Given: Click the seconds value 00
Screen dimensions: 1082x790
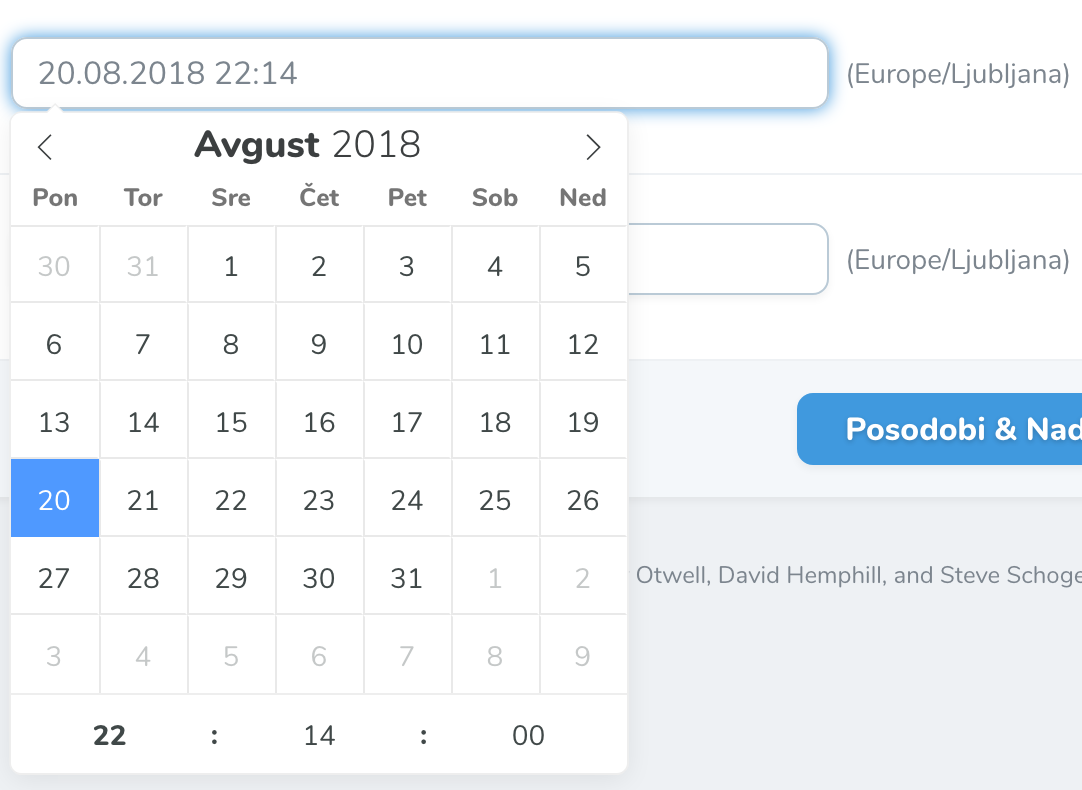Looking at the screenshot, I should pos(528,735).
